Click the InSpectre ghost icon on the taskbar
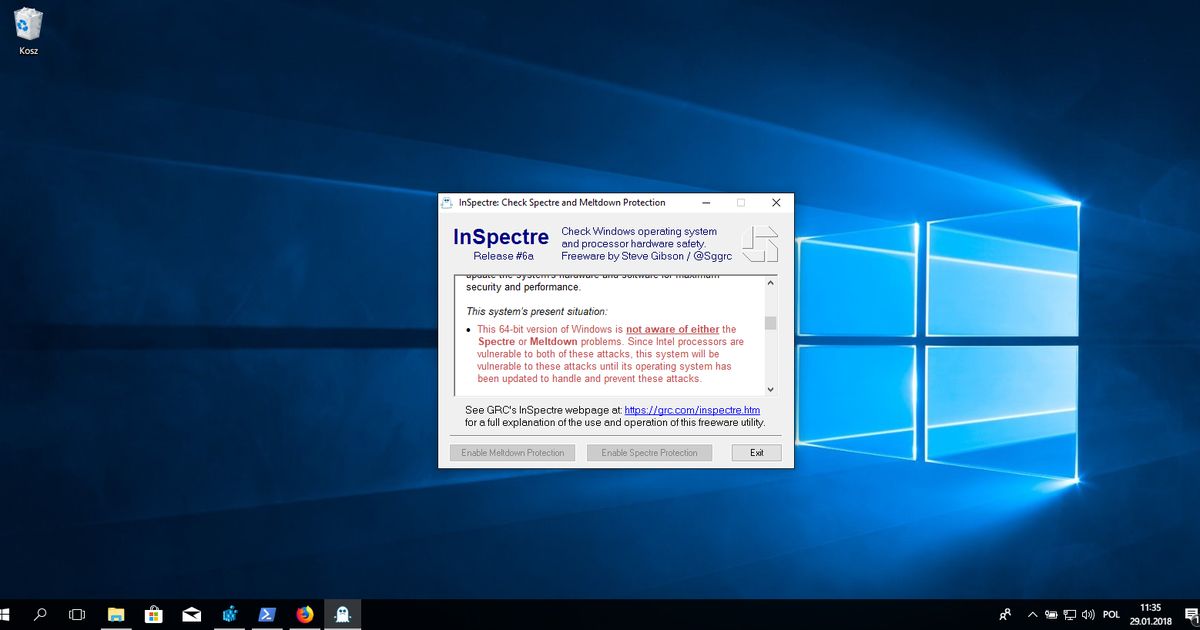Viewport: 1200px width, 630px height. click(x=341, y=613)
